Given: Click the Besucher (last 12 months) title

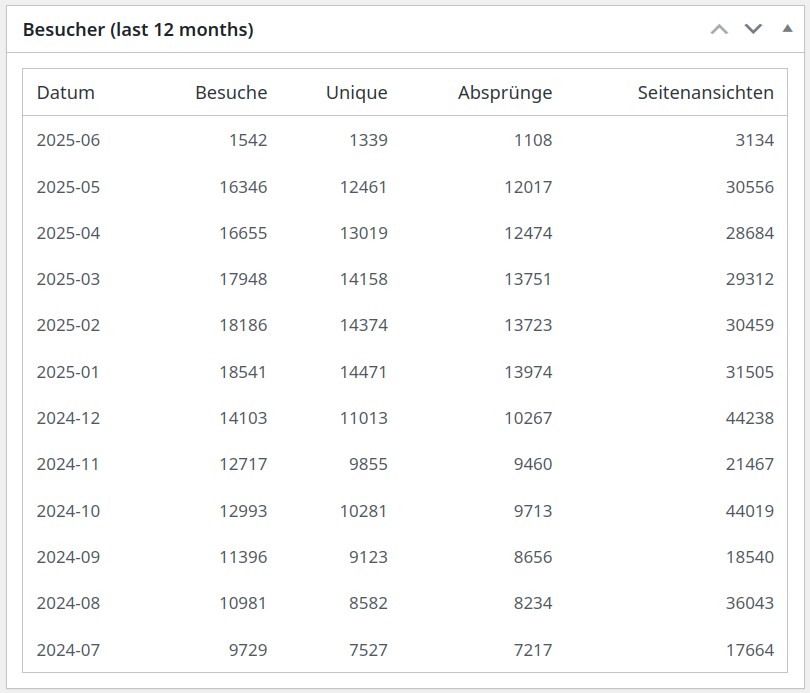Looking at the screenshot, I should pos(138,29).
